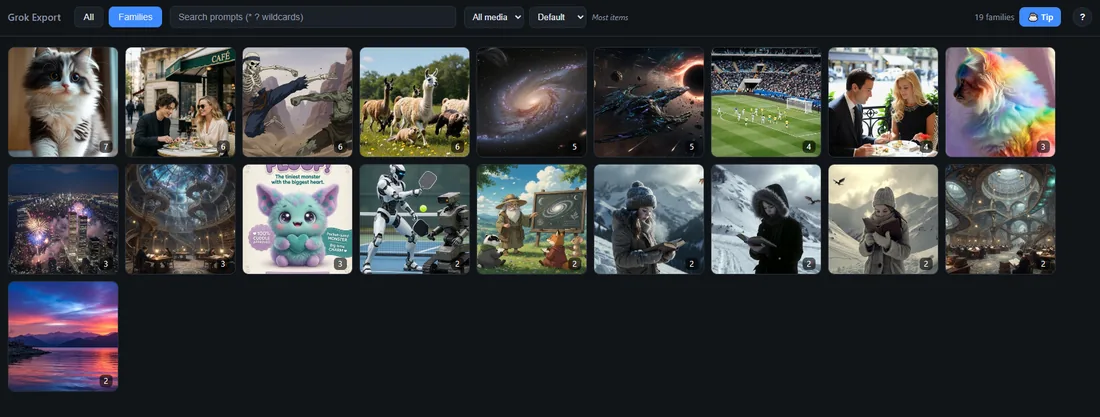
Task: Switch to the All view tab
Action: (88, 17)
